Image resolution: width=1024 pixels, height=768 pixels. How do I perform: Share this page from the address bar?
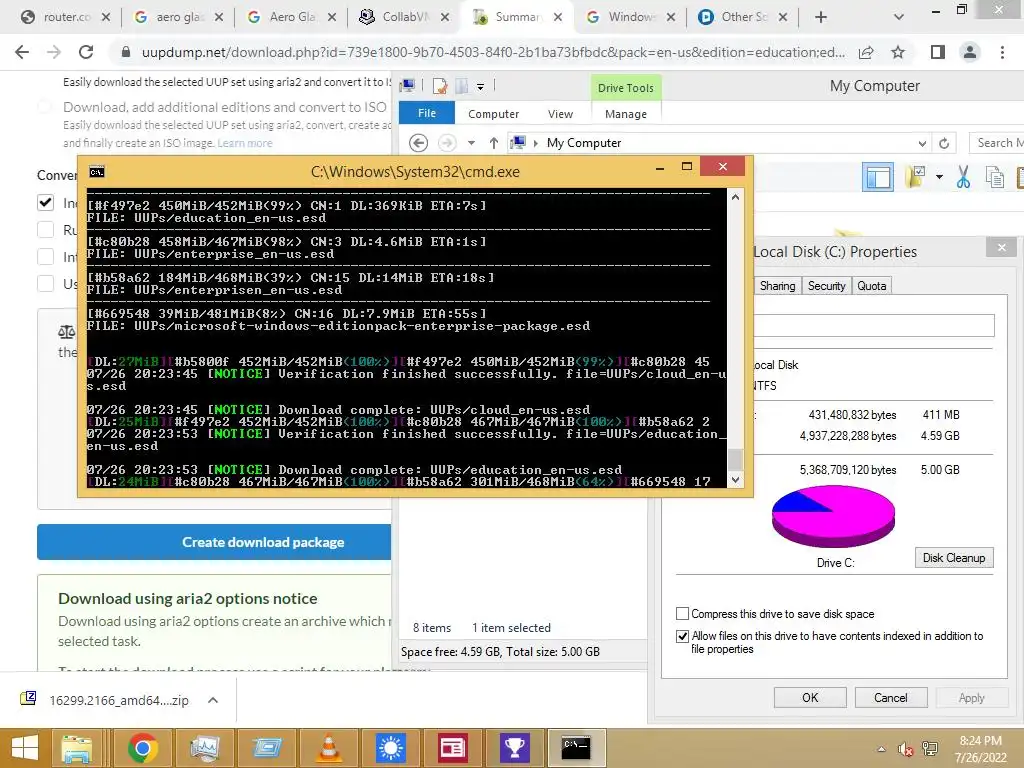(866, 52)
